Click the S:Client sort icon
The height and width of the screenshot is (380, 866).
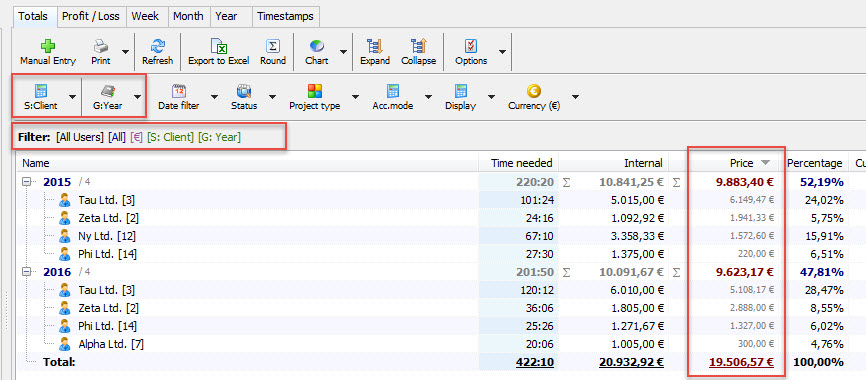[41, 91]
